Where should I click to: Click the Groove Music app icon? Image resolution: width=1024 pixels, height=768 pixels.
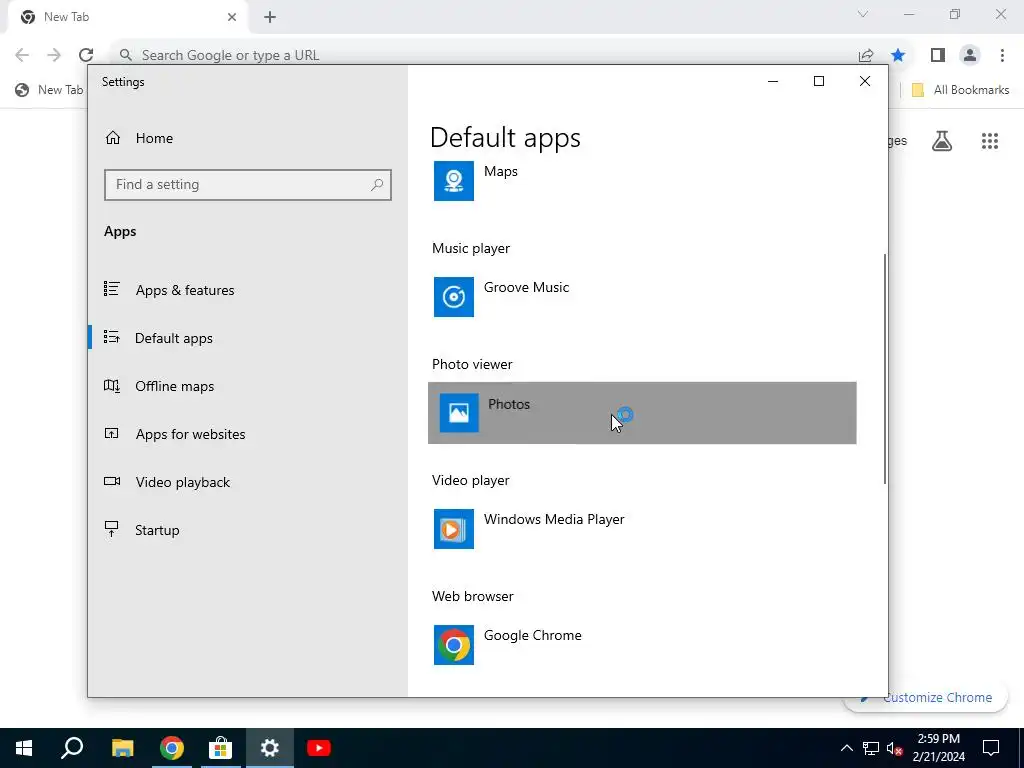[453, 296]
